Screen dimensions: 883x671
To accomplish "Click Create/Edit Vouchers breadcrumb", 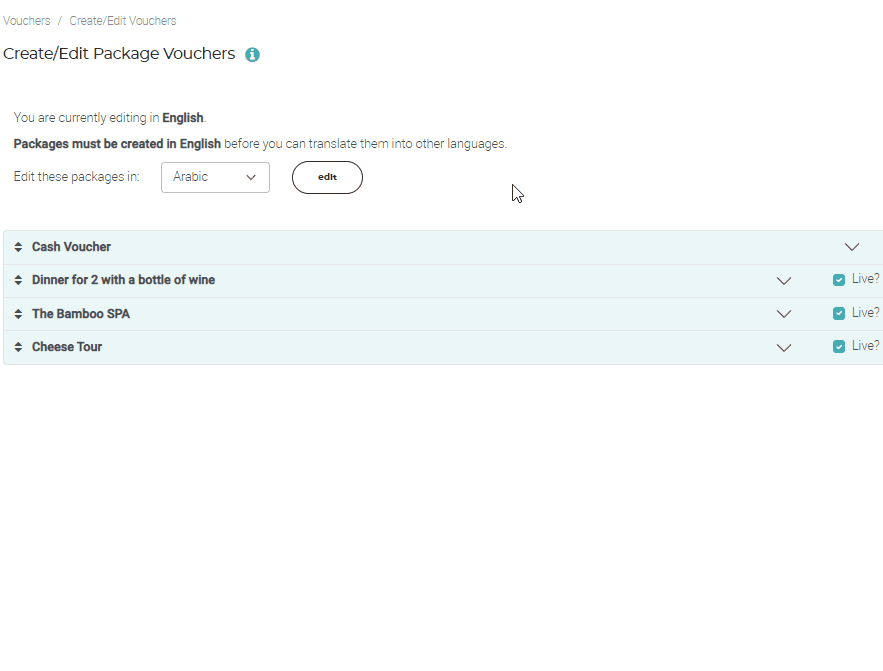I will pos(123,21).
